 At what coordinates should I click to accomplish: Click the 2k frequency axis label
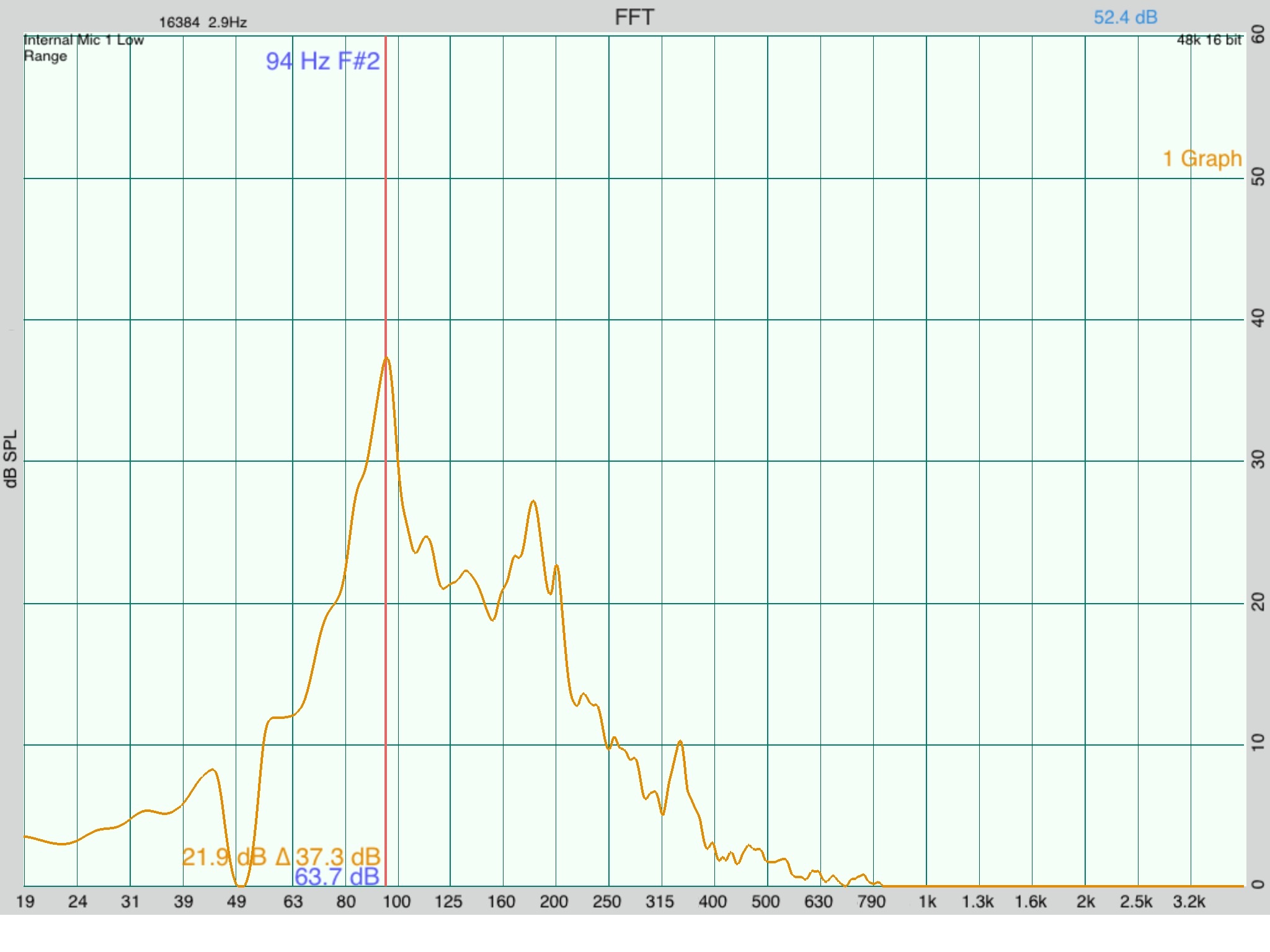1085,902
